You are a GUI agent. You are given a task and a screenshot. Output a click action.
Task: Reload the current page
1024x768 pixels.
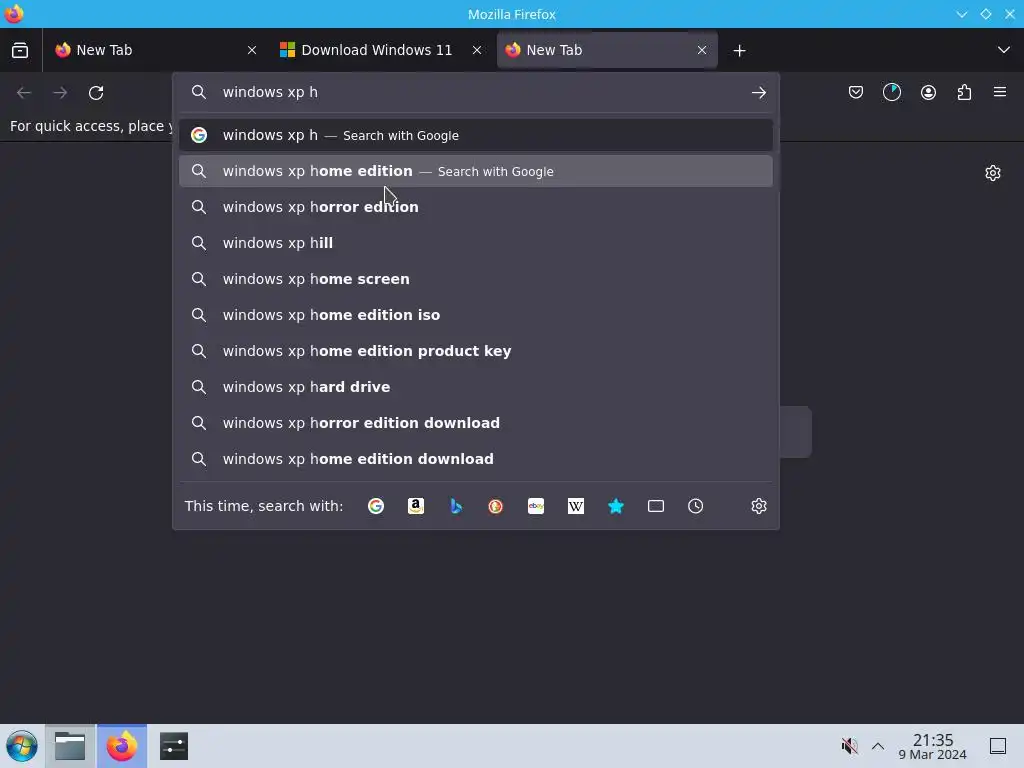(96, 93)
